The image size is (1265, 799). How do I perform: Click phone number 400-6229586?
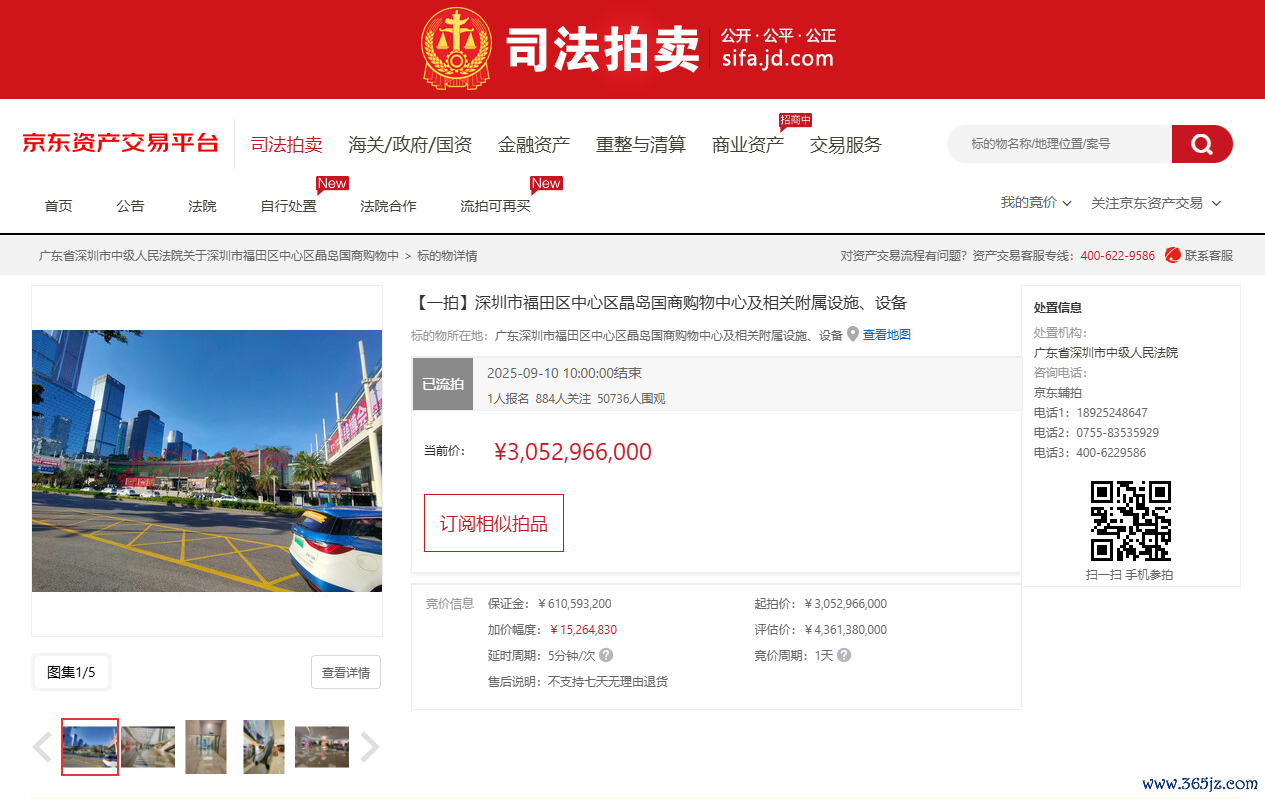tap(1111, 453)
